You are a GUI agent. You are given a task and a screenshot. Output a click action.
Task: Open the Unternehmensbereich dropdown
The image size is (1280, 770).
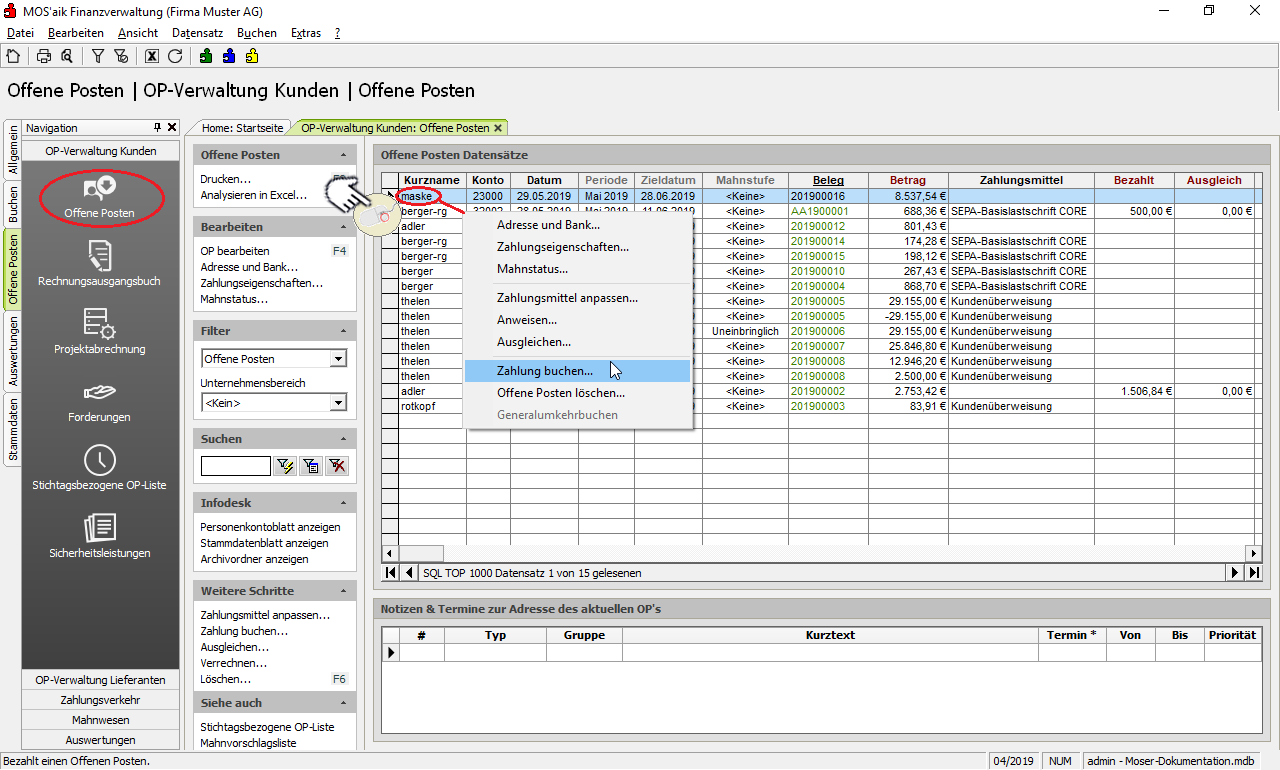pos(339,403)
